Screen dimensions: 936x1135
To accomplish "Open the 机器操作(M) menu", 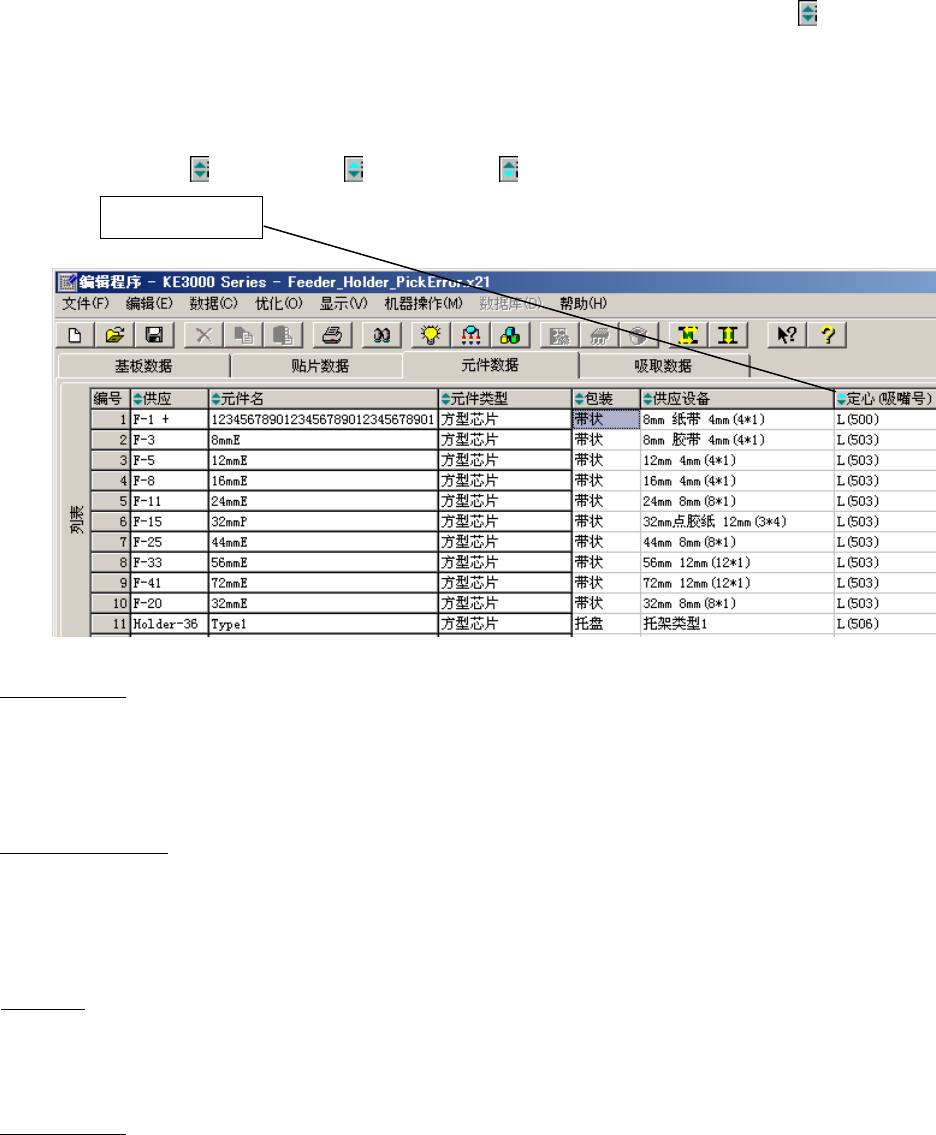I will (x=423, y=303).
